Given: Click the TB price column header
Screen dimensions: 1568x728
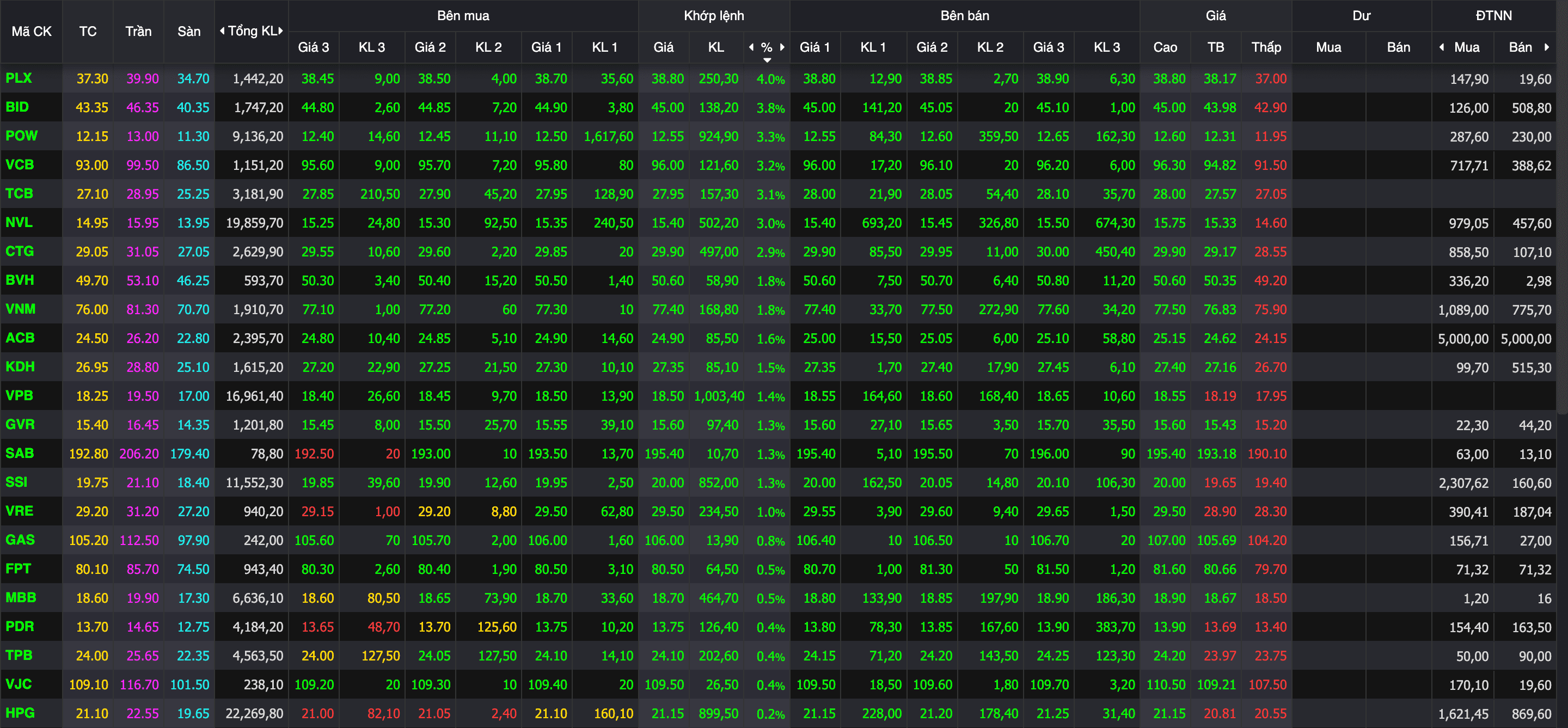Looking at the screenshot, I should (x=1216, y=47).
